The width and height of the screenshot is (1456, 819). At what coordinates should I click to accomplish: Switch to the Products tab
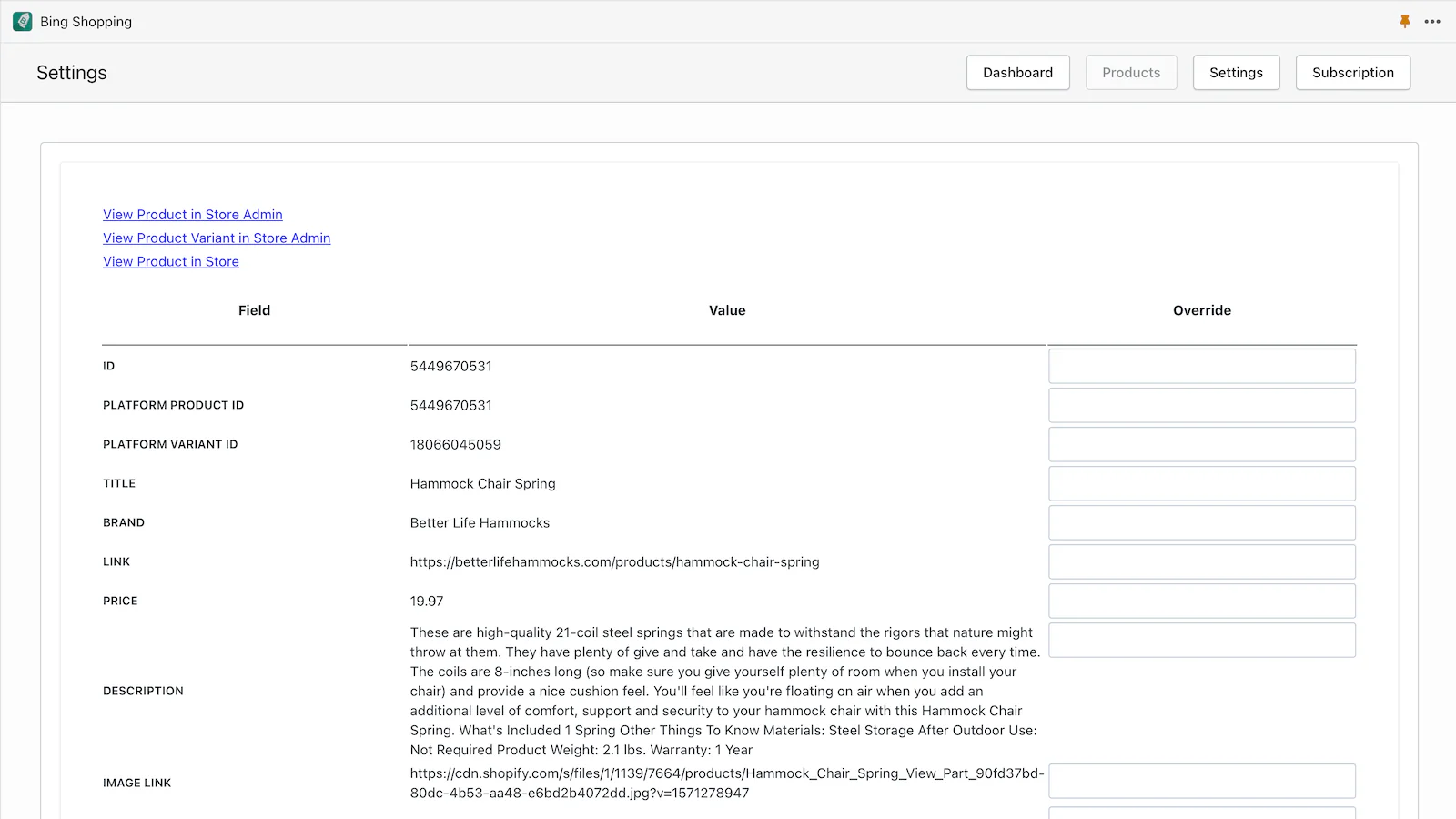coord(1131,73)
